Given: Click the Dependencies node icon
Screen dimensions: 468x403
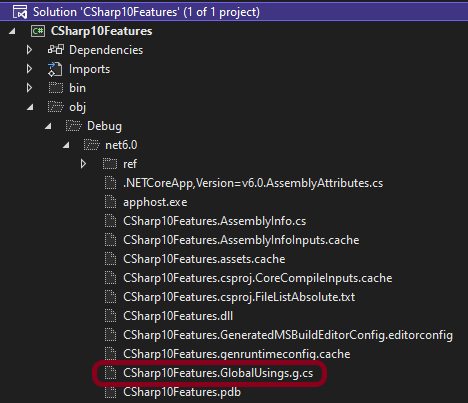Looking at the screenshot, I should click(x=56, y=50).
